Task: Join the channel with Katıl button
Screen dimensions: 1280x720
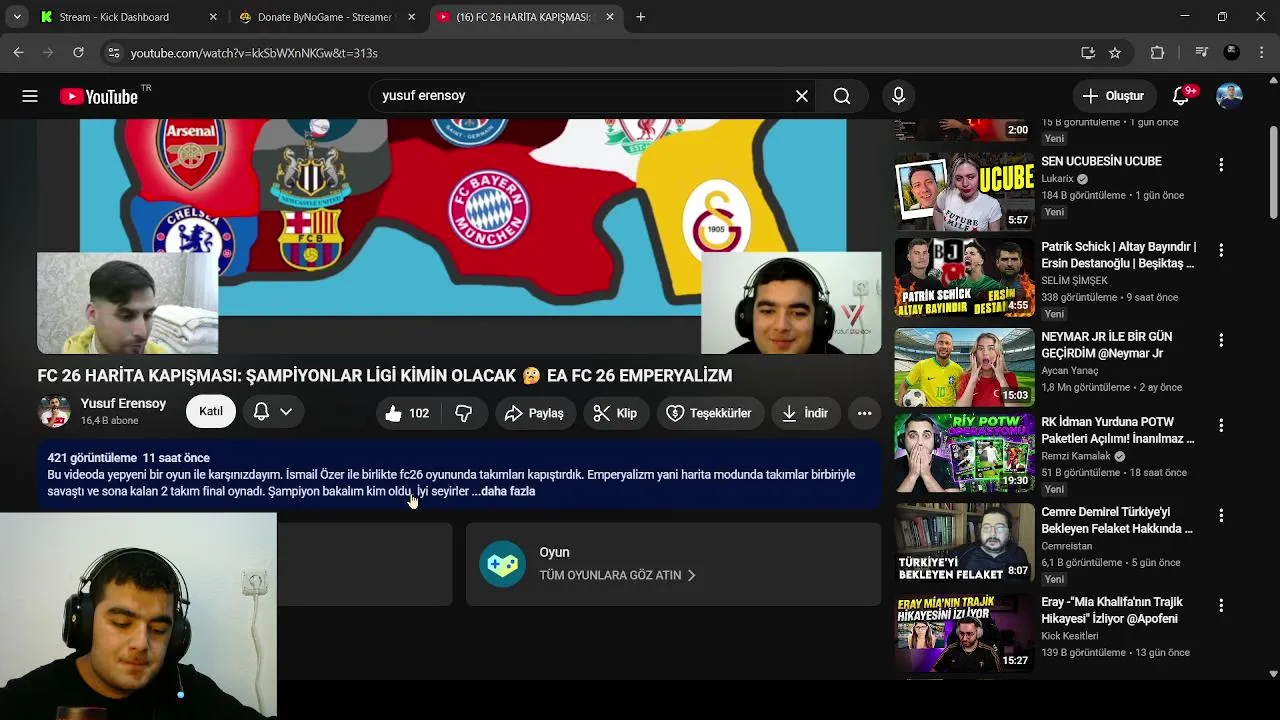Action: coord(211,411)
